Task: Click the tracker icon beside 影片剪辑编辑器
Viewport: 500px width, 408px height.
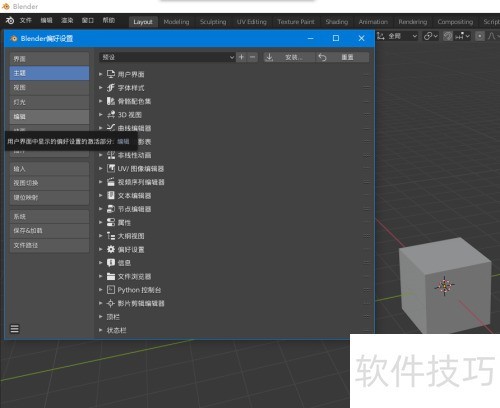Action: coord(111,303)
